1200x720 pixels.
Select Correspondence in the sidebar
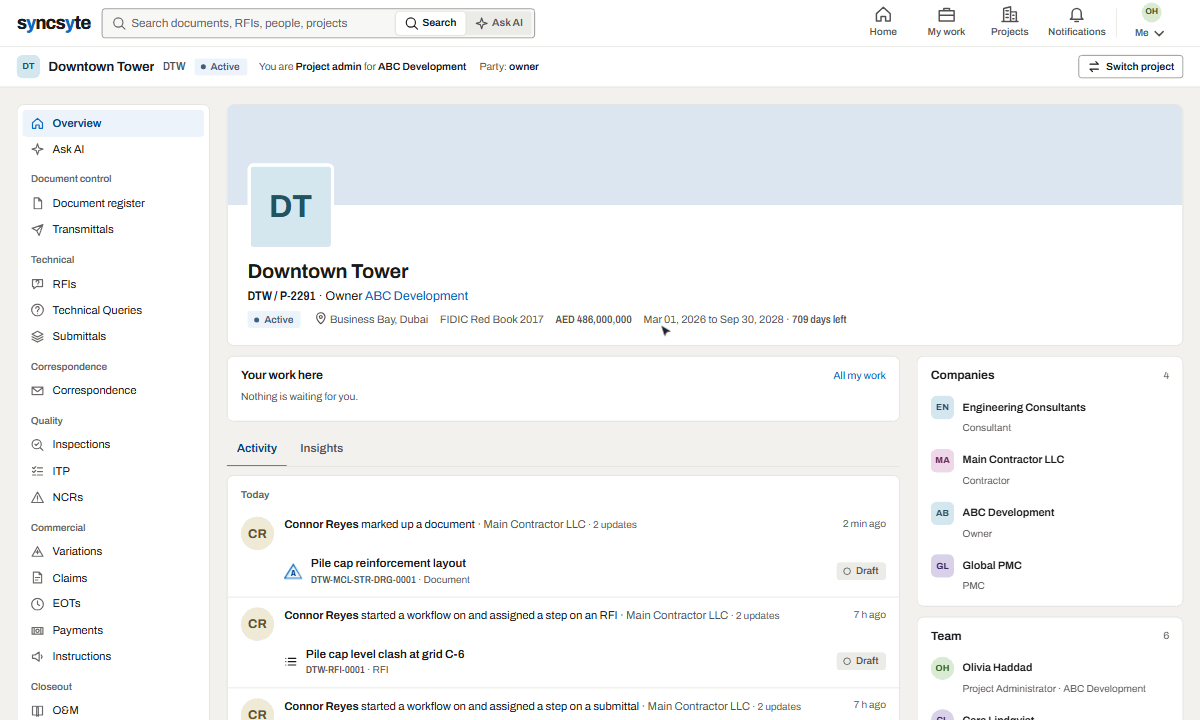(113, 390)
